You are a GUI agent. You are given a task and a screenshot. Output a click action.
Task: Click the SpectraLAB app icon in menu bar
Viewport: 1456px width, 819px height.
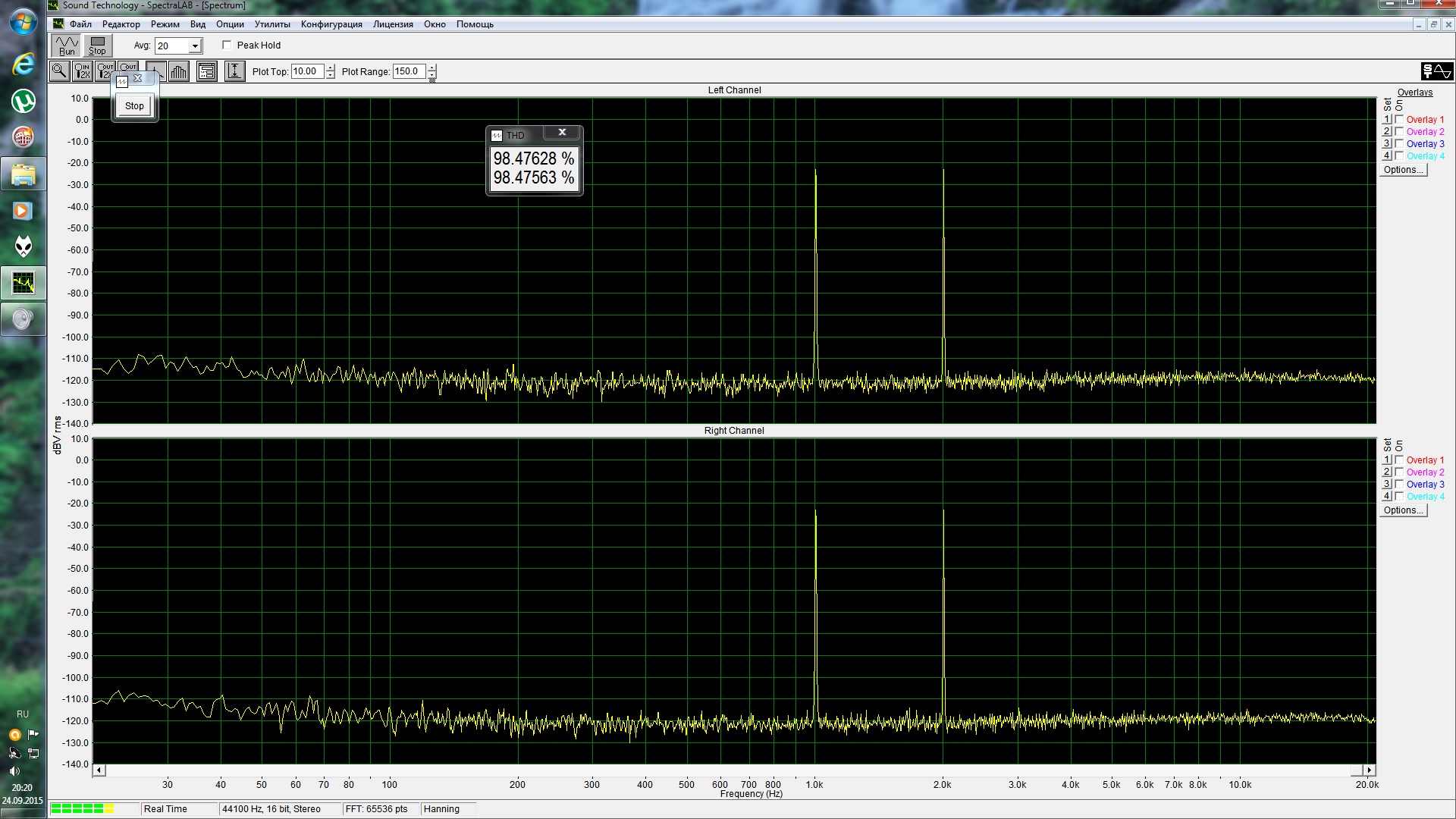58,24
